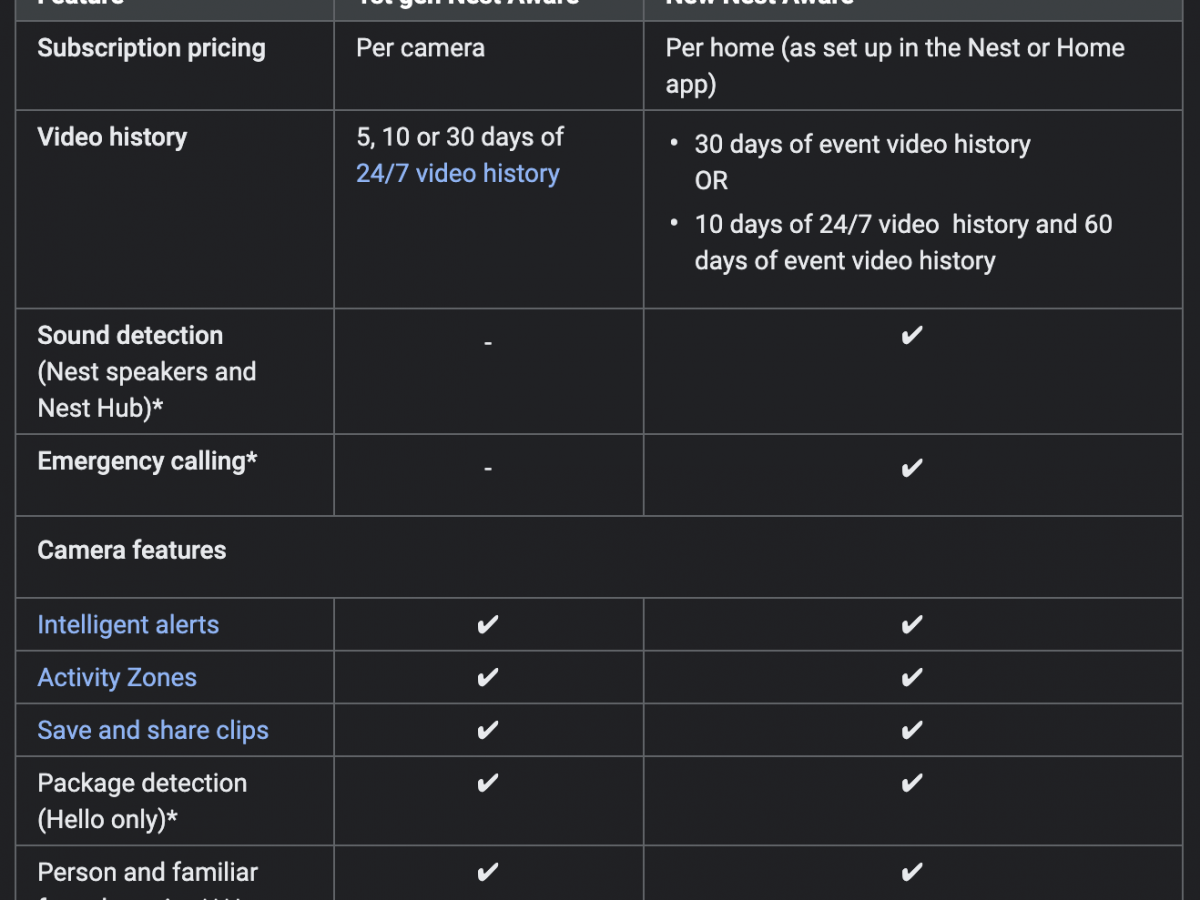Click the Per camera cell
1200x900 pixels.
[420, 48]
